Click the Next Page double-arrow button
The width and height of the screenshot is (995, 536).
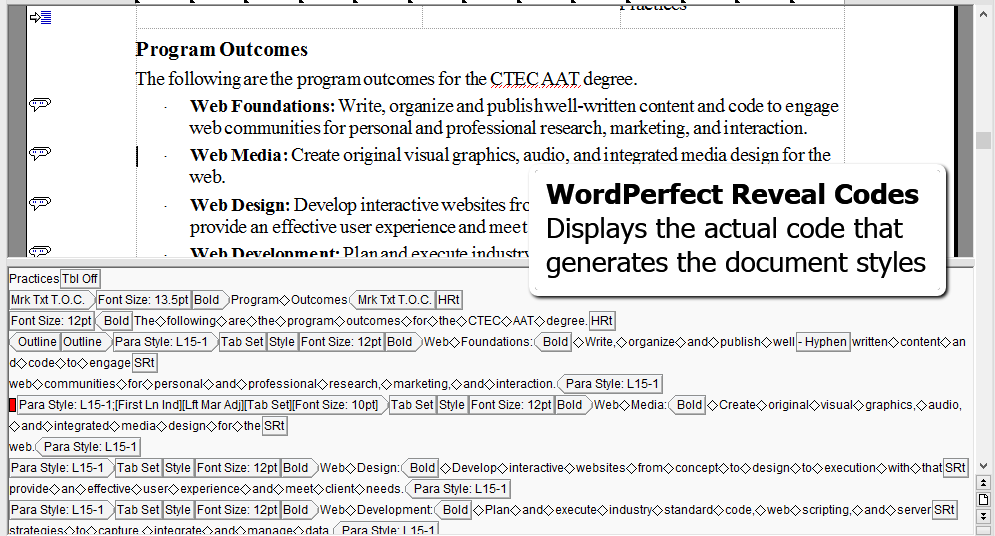[983, 515]
